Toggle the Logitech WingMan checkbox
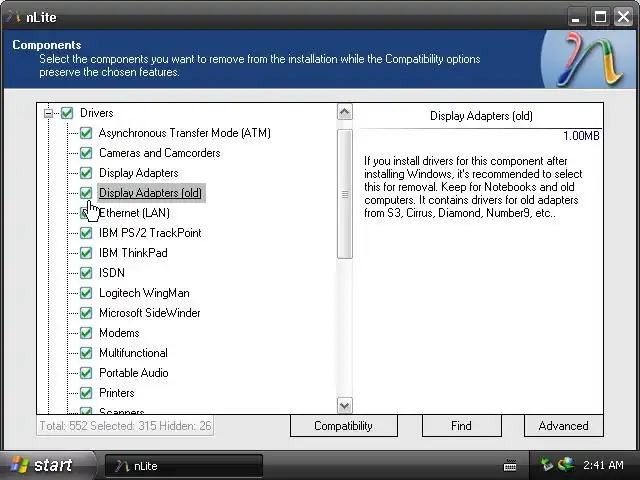 86,293
